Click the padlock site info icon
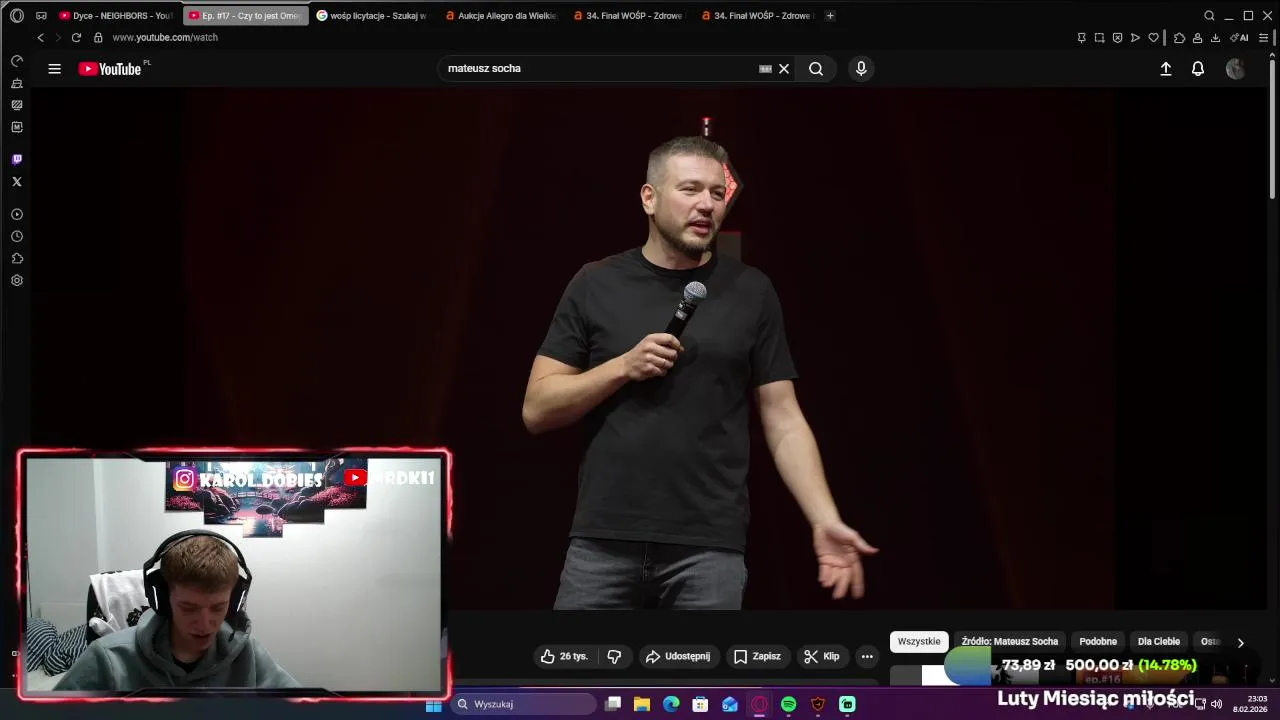The image size is (1280, 720). 98,37
